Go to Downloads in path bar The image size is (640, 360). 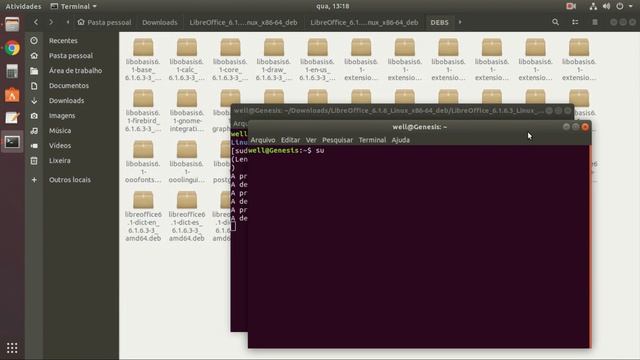point(160,22)
